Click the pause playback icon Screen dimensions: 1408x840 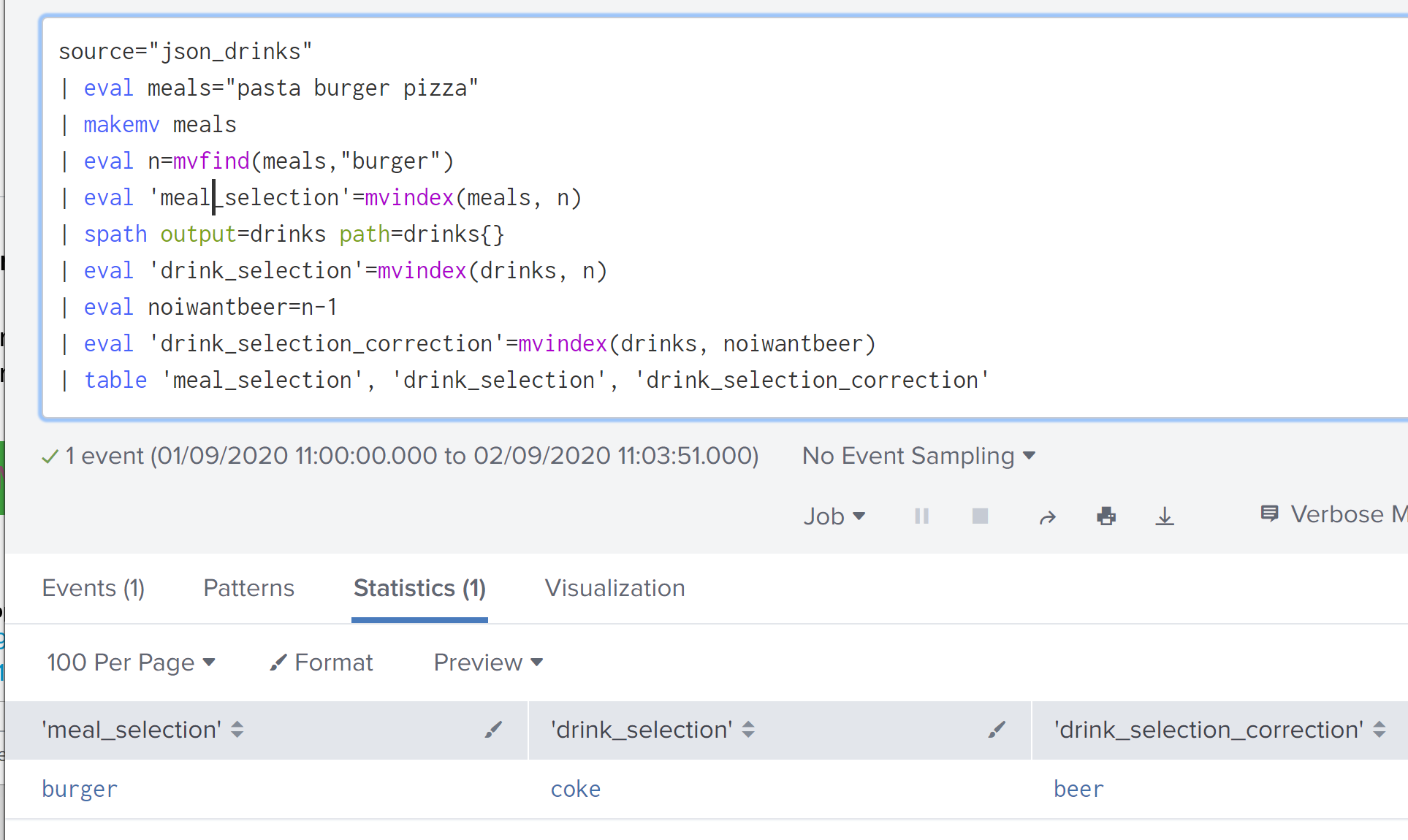click(920, 514)
